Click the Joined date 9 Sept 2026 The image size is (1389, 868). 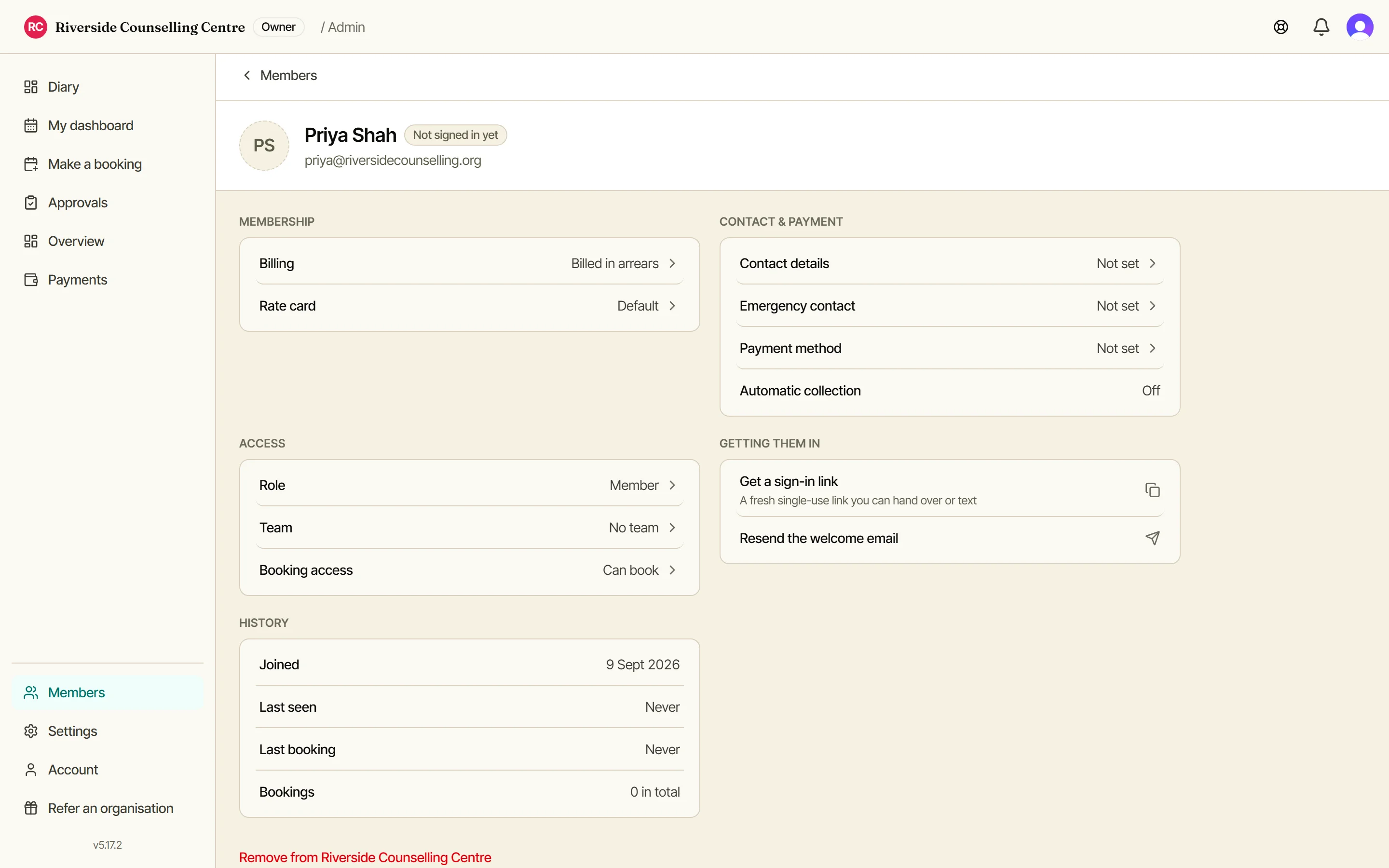642,665
